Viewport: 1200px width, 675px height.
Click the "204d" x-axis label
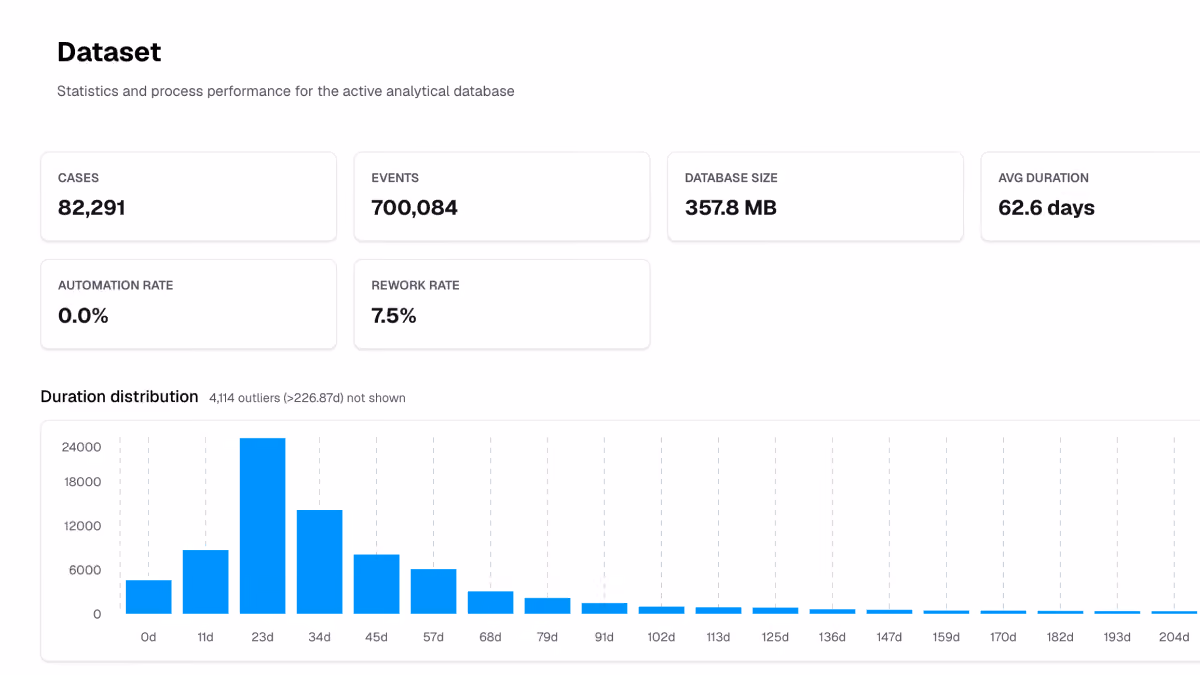[1175, 637]
